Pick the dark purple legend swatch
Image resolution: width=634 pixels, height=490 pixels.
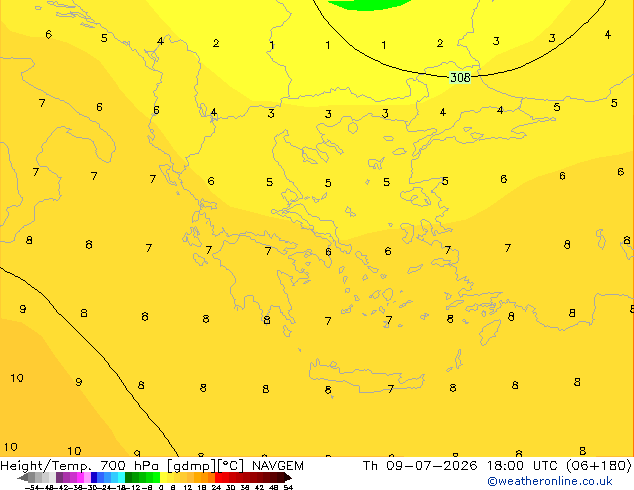59,477
